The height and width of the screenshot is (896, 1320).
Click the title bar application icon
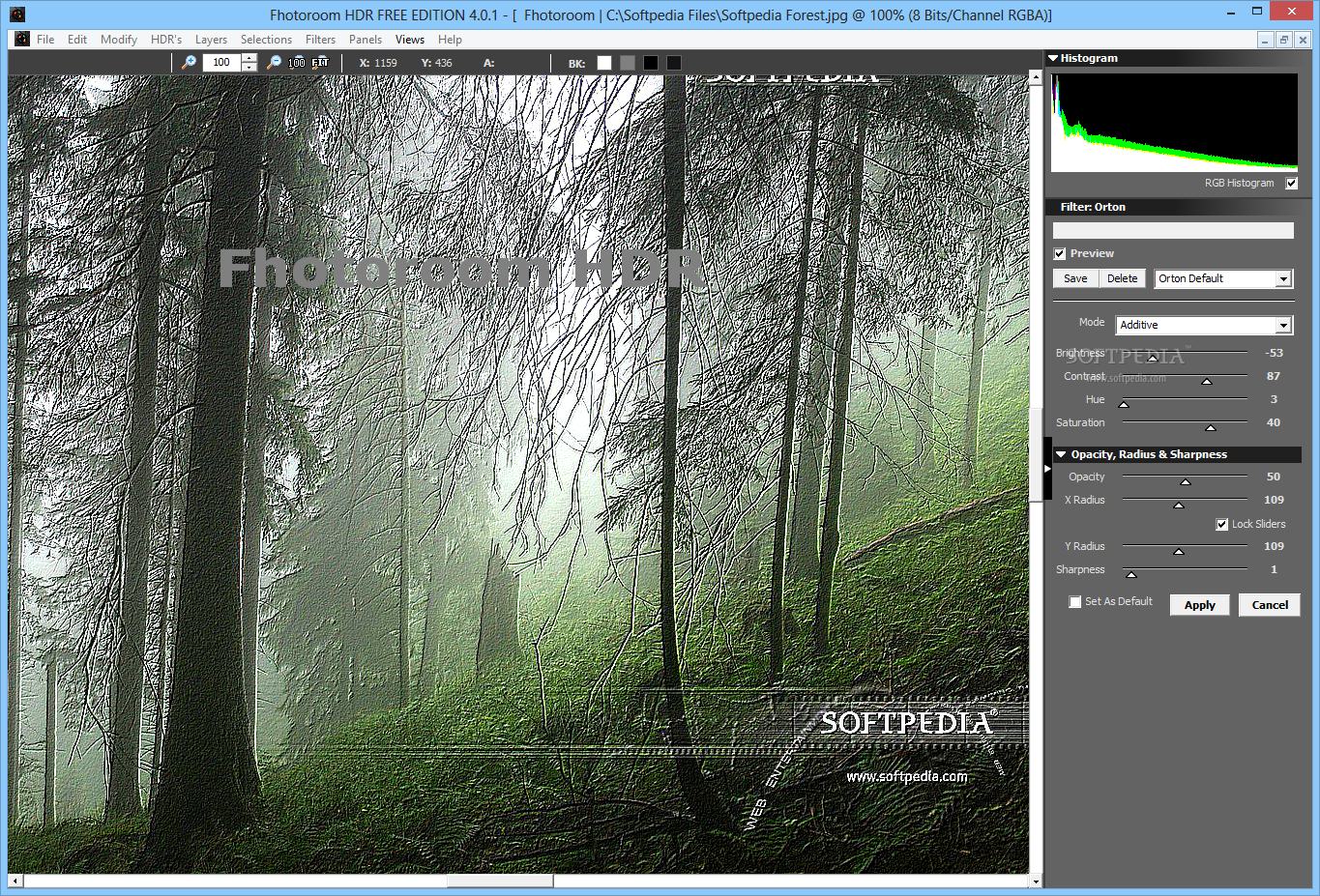(15, 14)
